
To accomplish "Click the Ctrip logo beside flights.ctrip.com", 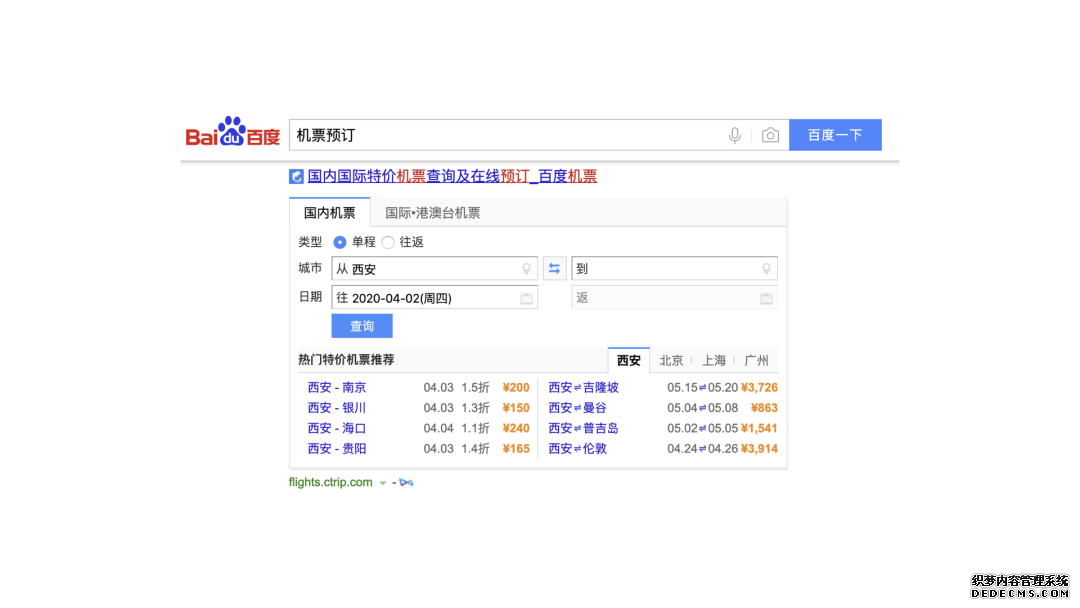I will click(404, 482).
